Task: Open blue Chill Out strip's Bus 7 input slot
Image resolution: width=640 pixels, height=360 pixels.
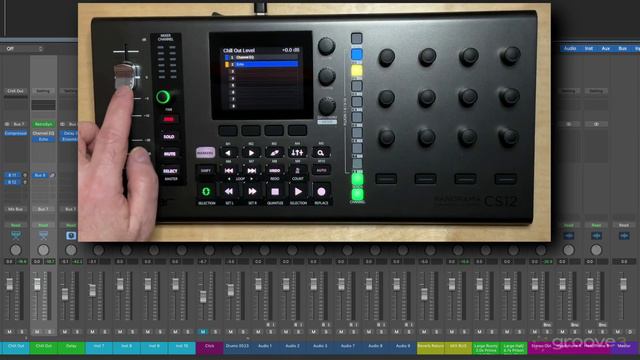Action: click(x=19, y=124)
